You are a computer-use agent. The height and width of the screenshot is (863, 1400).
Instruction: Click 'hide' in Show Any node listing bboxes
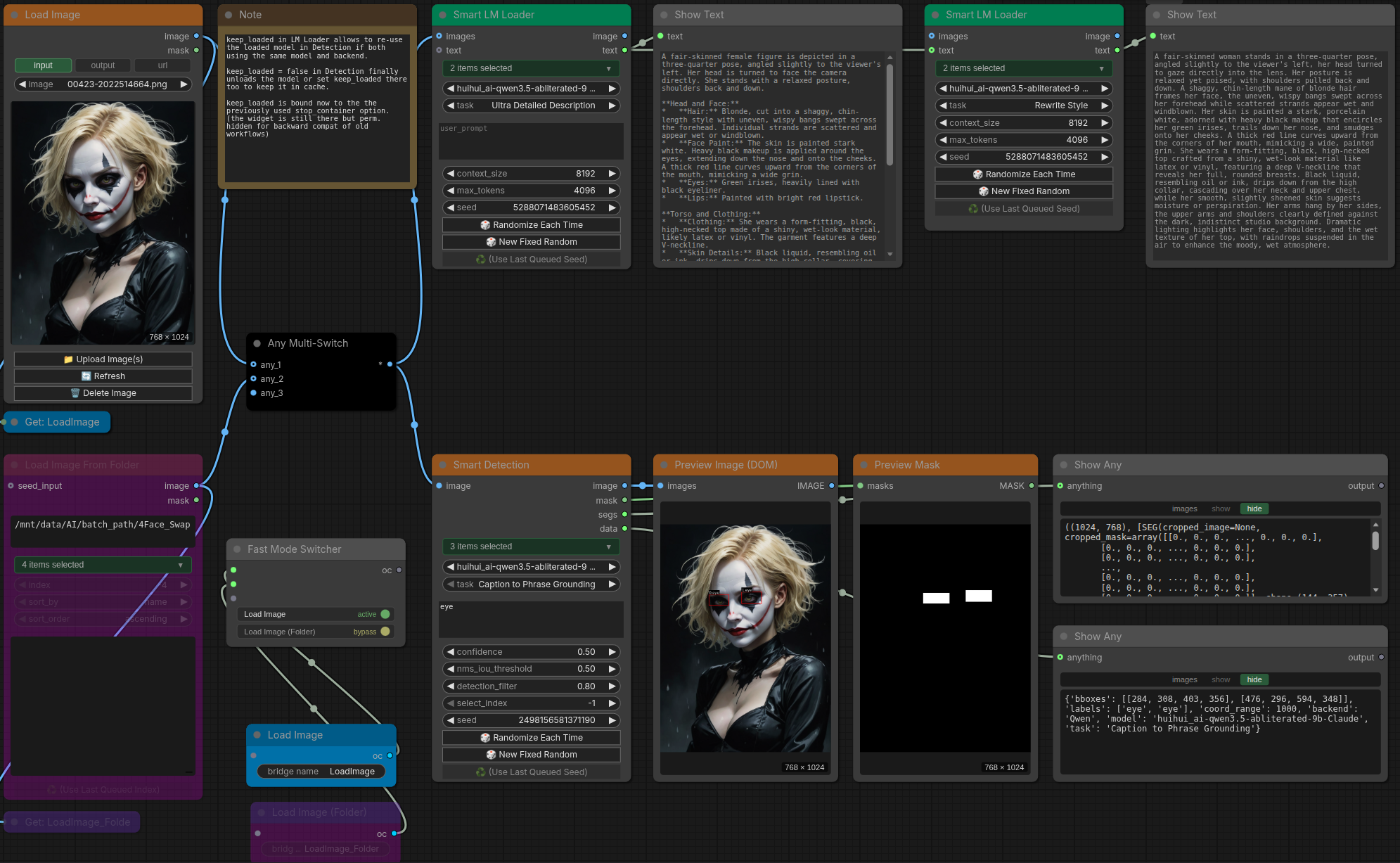pyautogui.click(x=1254, y=679)
